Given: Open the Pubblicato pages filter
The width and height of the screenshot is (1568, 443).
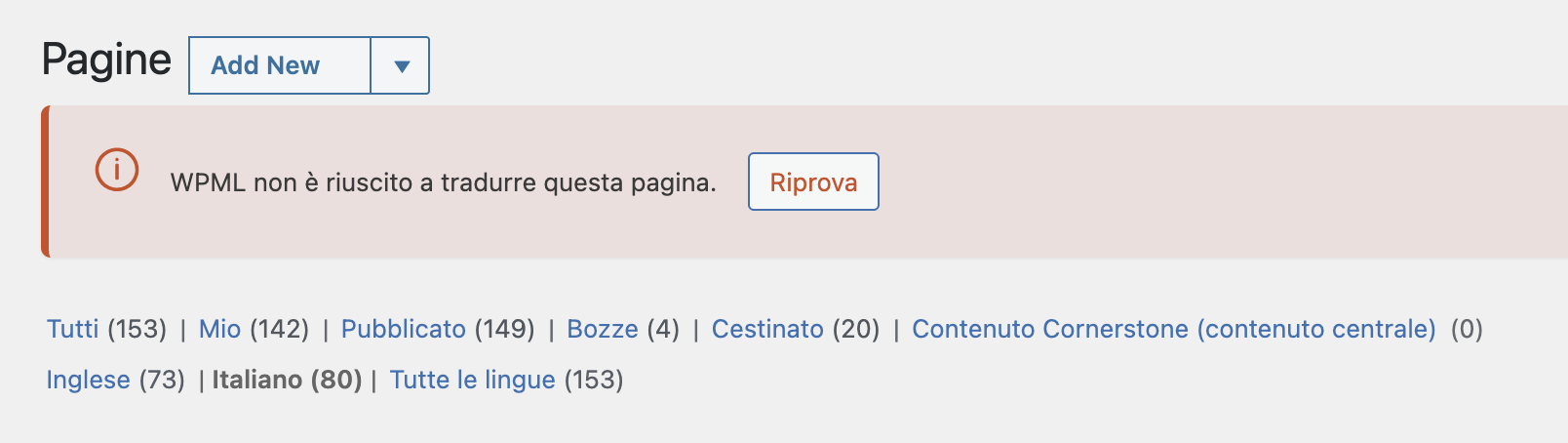Looking at the screenshot, I should (404, 329).
